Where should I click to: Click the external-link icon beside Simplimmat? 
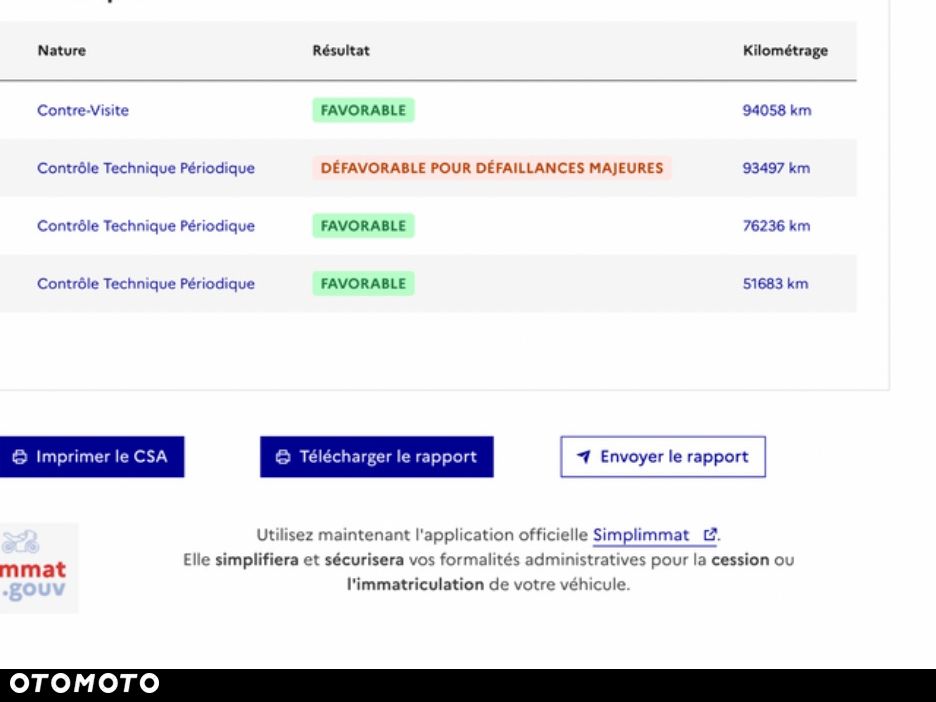tap(710, 534)
